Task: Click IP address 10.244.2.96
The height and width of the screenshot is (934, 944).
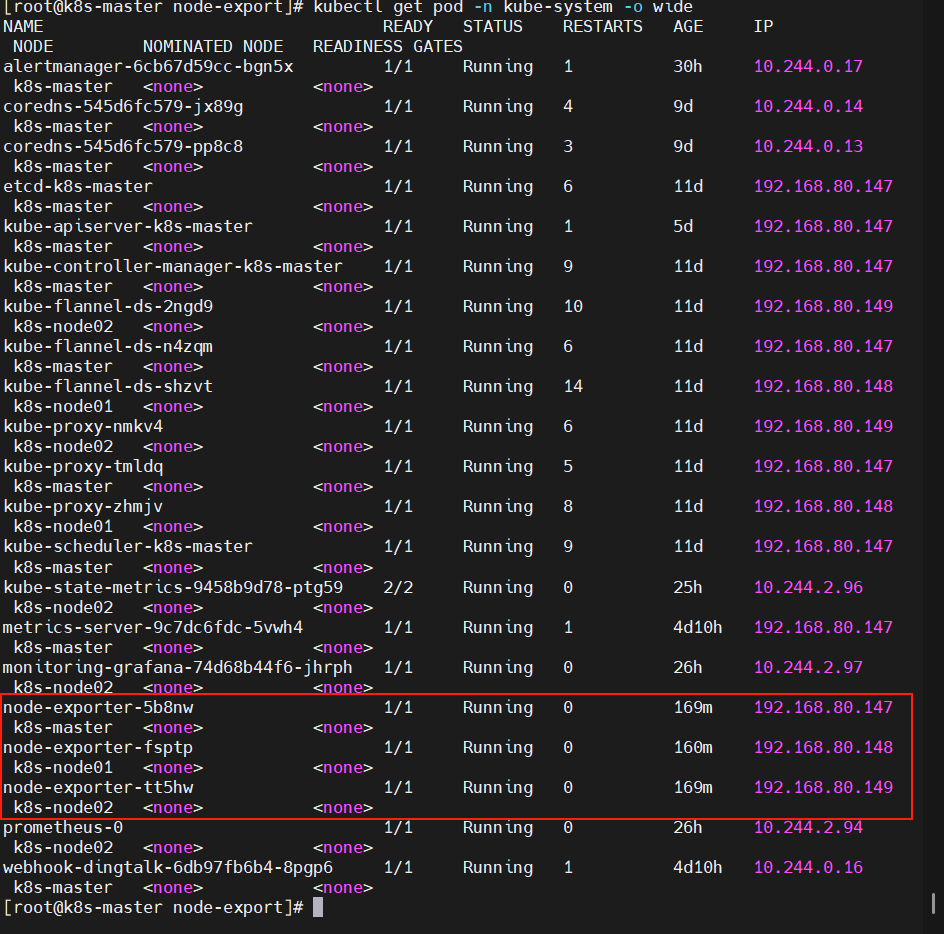Action: pyautogui.click(x=808, y=587)
